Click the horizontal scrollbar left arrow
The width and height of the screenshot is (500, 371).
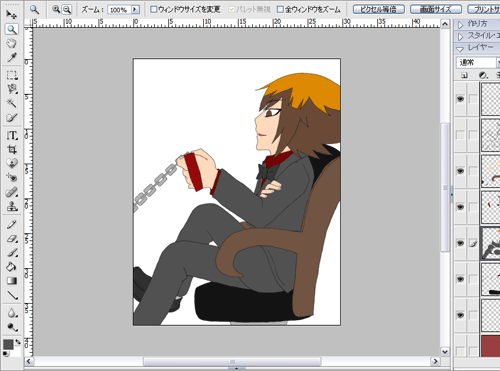pos(29,361)
